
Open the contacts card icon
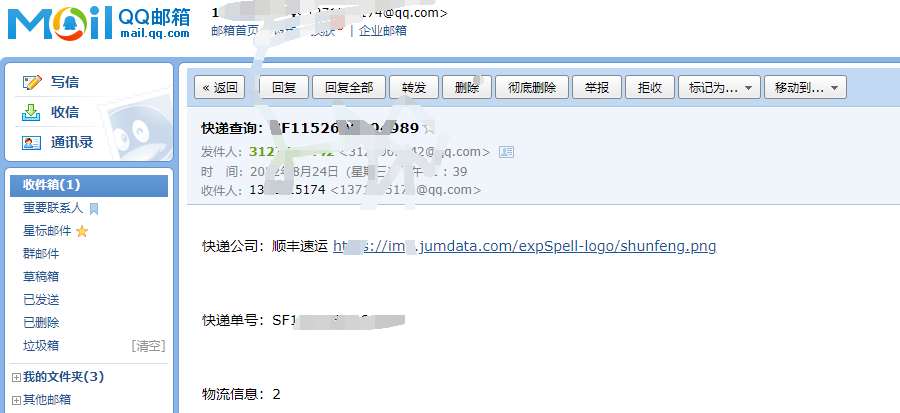coord(32,142)
